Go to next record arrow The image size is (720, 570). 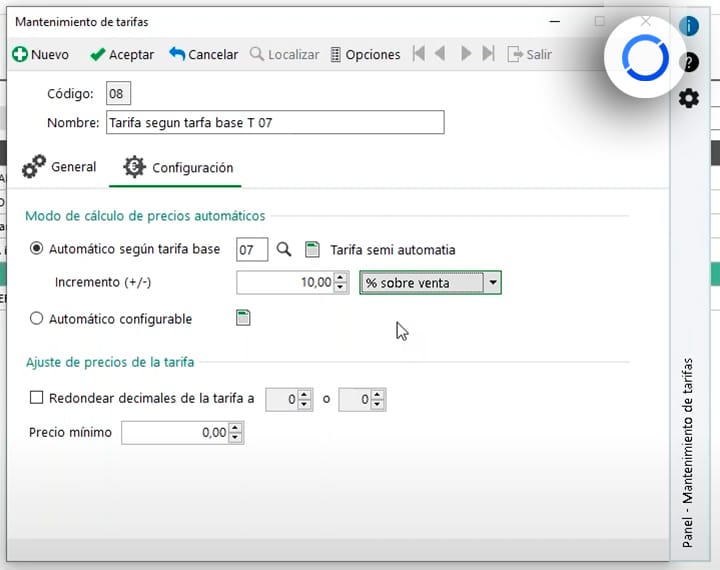(466, 54)
